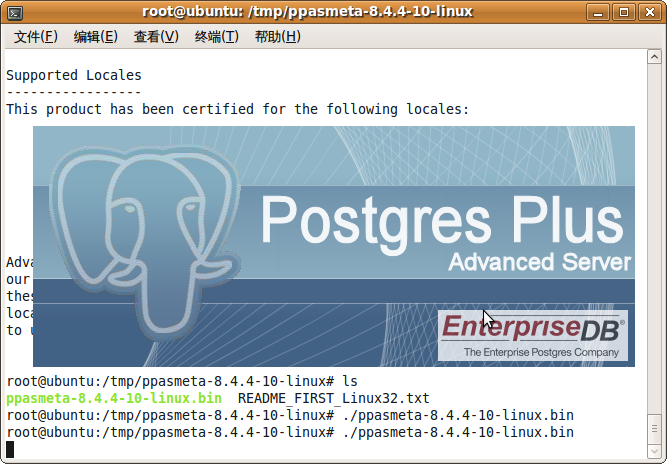
Task: Open the 帮助(H) menu
Action: click(277, 37)
